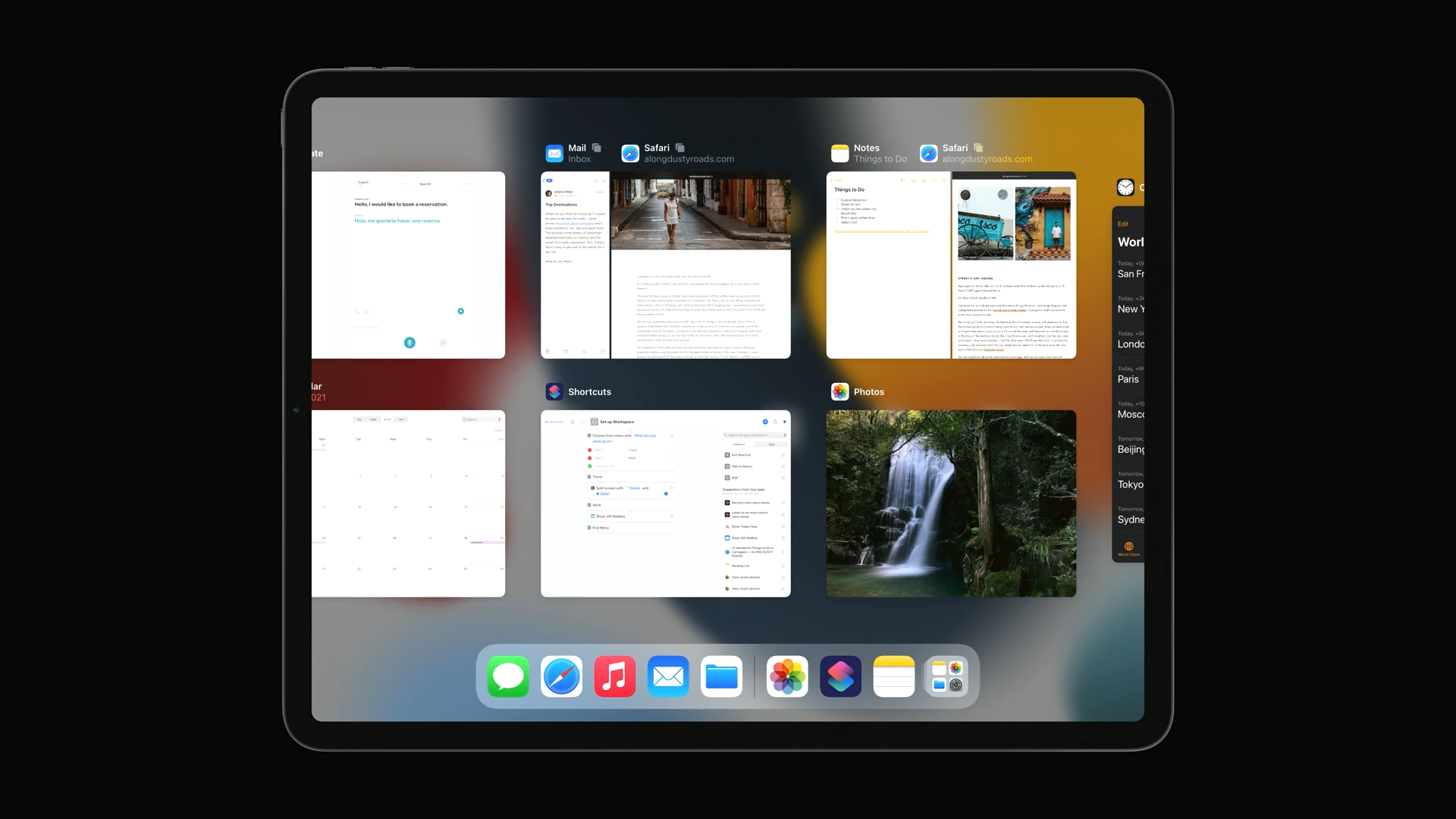Screen dimensions: 1456x819
Task: Tap the World Clock tab icon
Action: 1128,548
